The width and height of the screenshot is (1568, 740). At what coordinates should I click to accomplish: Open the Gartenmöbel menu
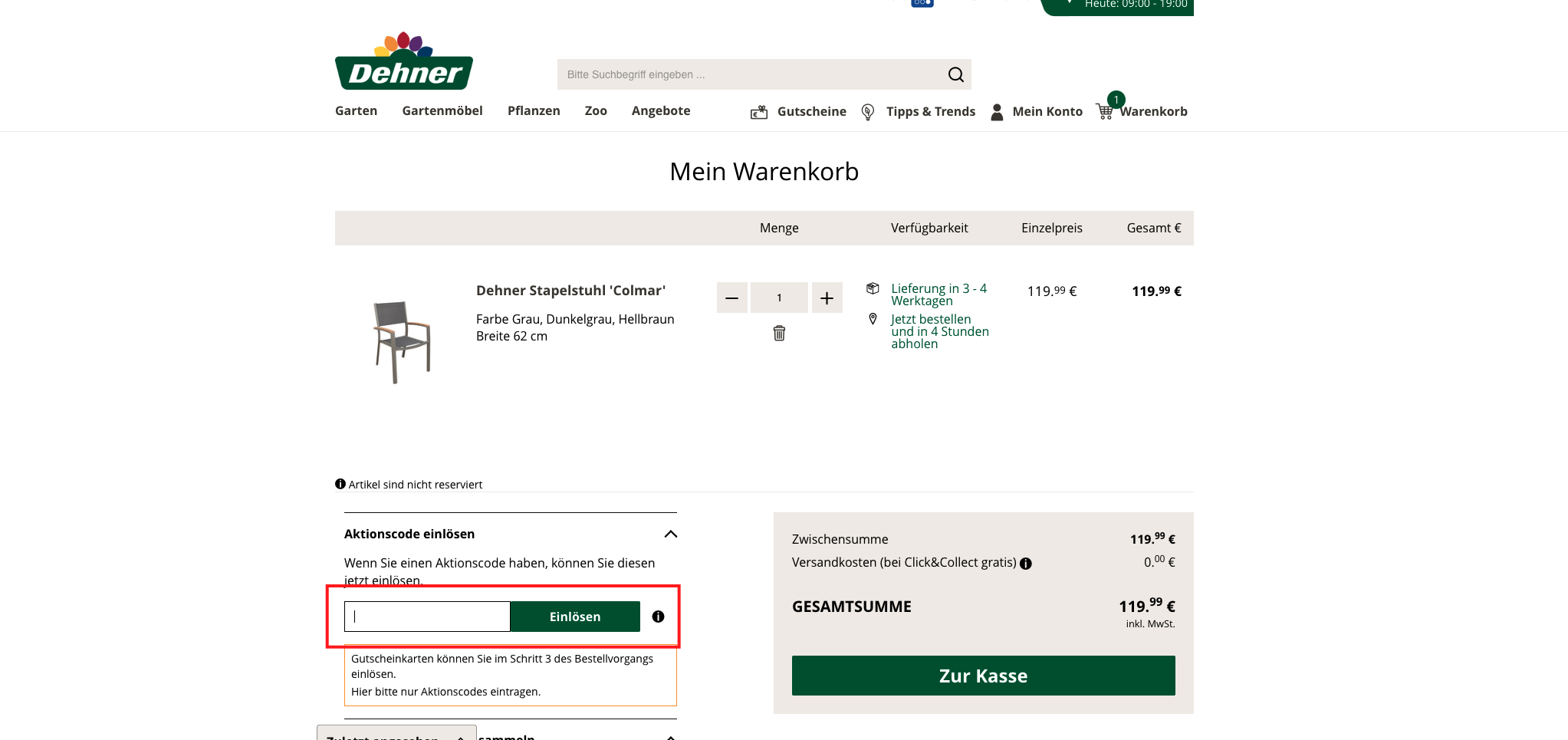[x=442, y=110]
